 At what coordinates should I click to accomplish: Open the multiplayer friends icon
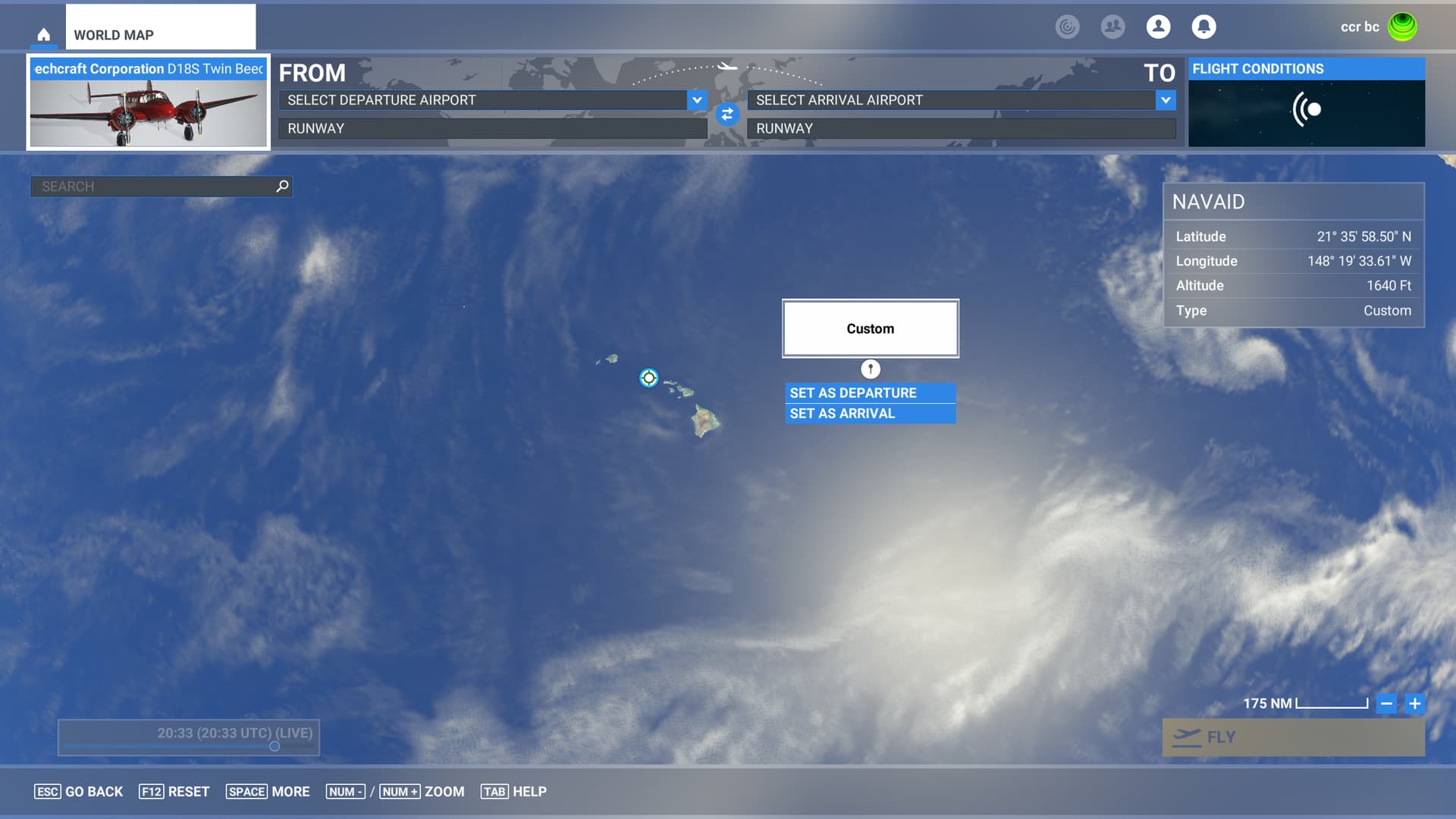coord(1112,27)
